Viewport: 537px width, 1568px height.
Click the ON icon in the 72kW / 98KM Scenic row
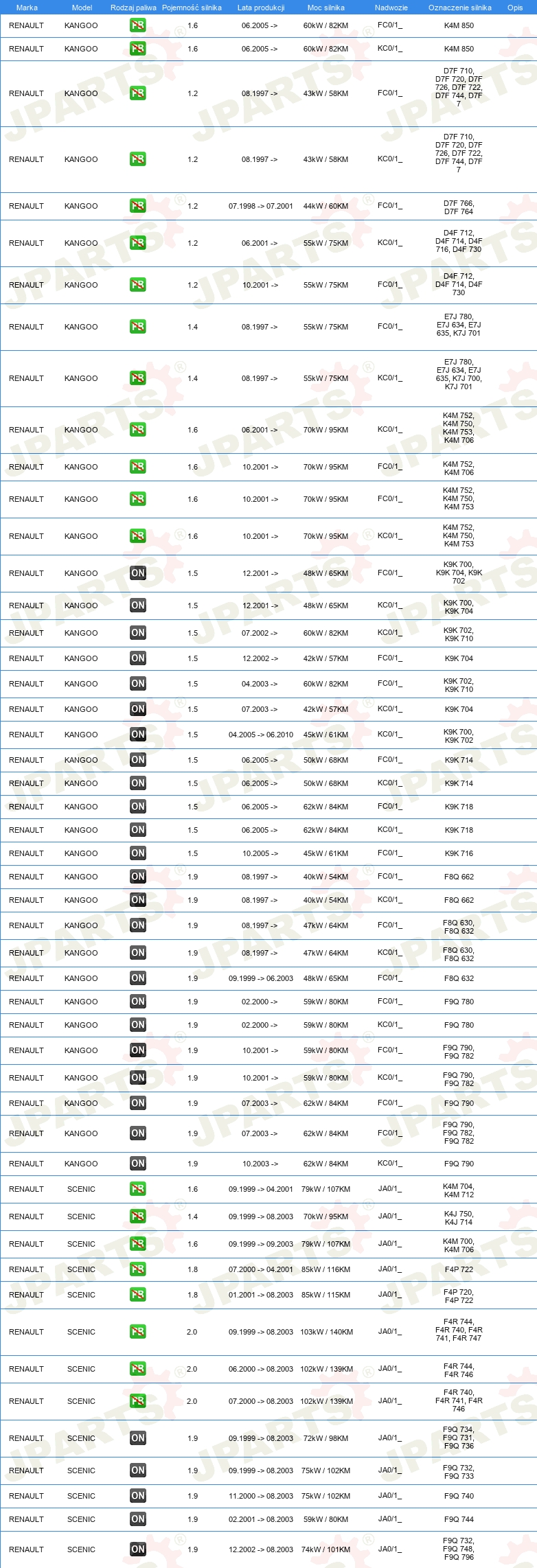[138, 1438]
